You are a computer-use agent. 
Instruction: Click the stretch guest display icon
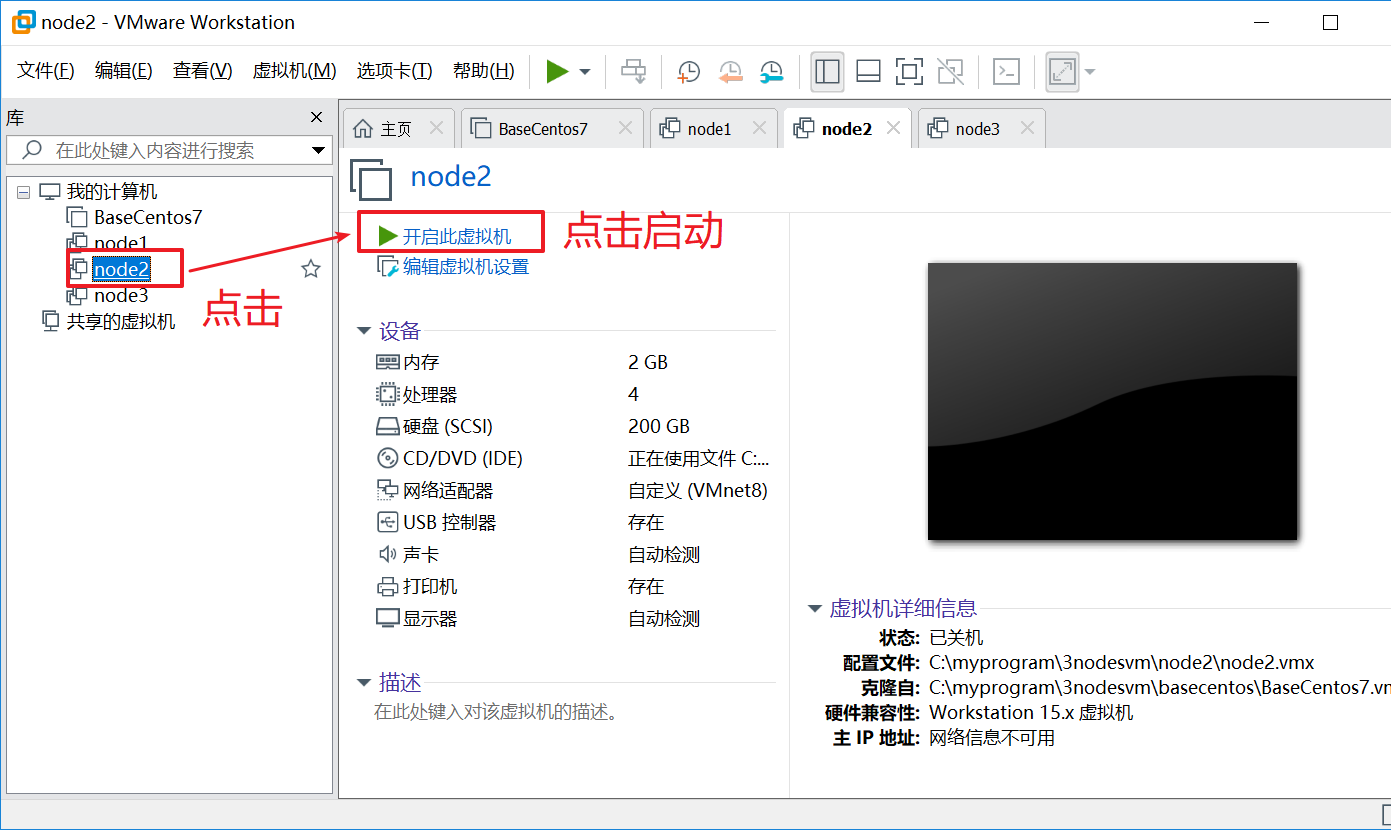pos(1062,71)
